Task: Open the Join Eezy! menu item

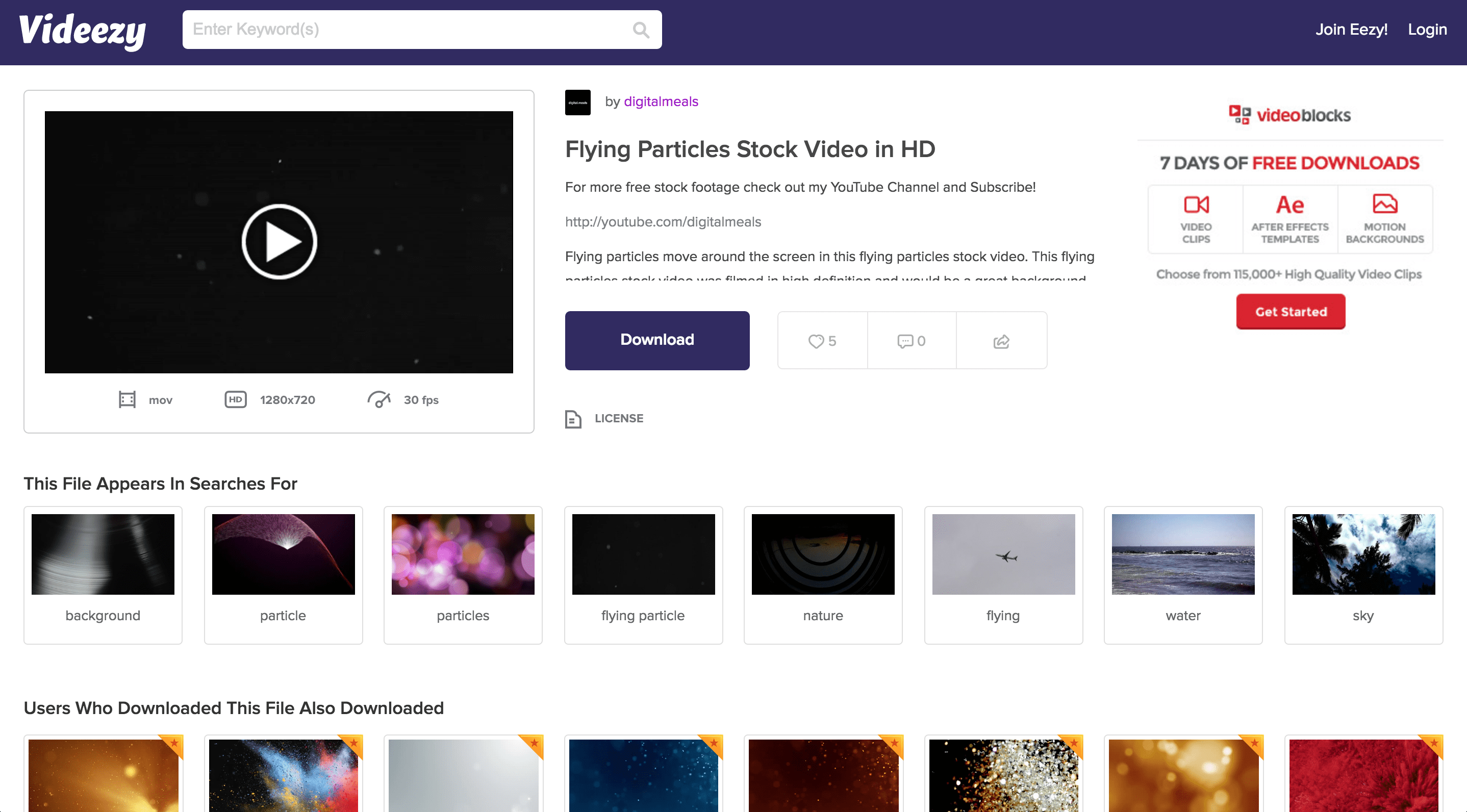Action: coord(1351,29)
